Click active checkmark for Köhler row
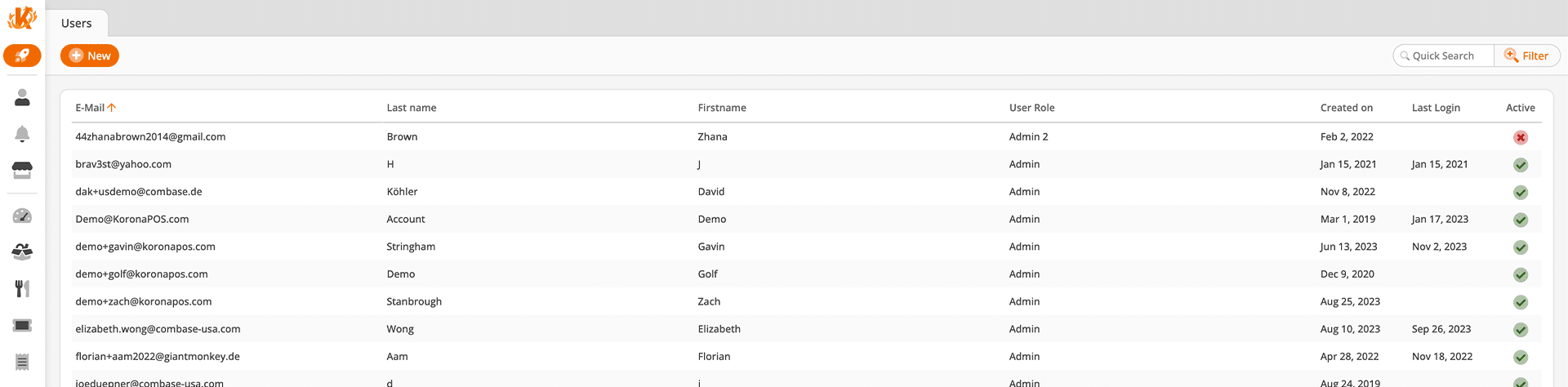Viewport: 1568px width, 387px height. (x=1521, y=193)
